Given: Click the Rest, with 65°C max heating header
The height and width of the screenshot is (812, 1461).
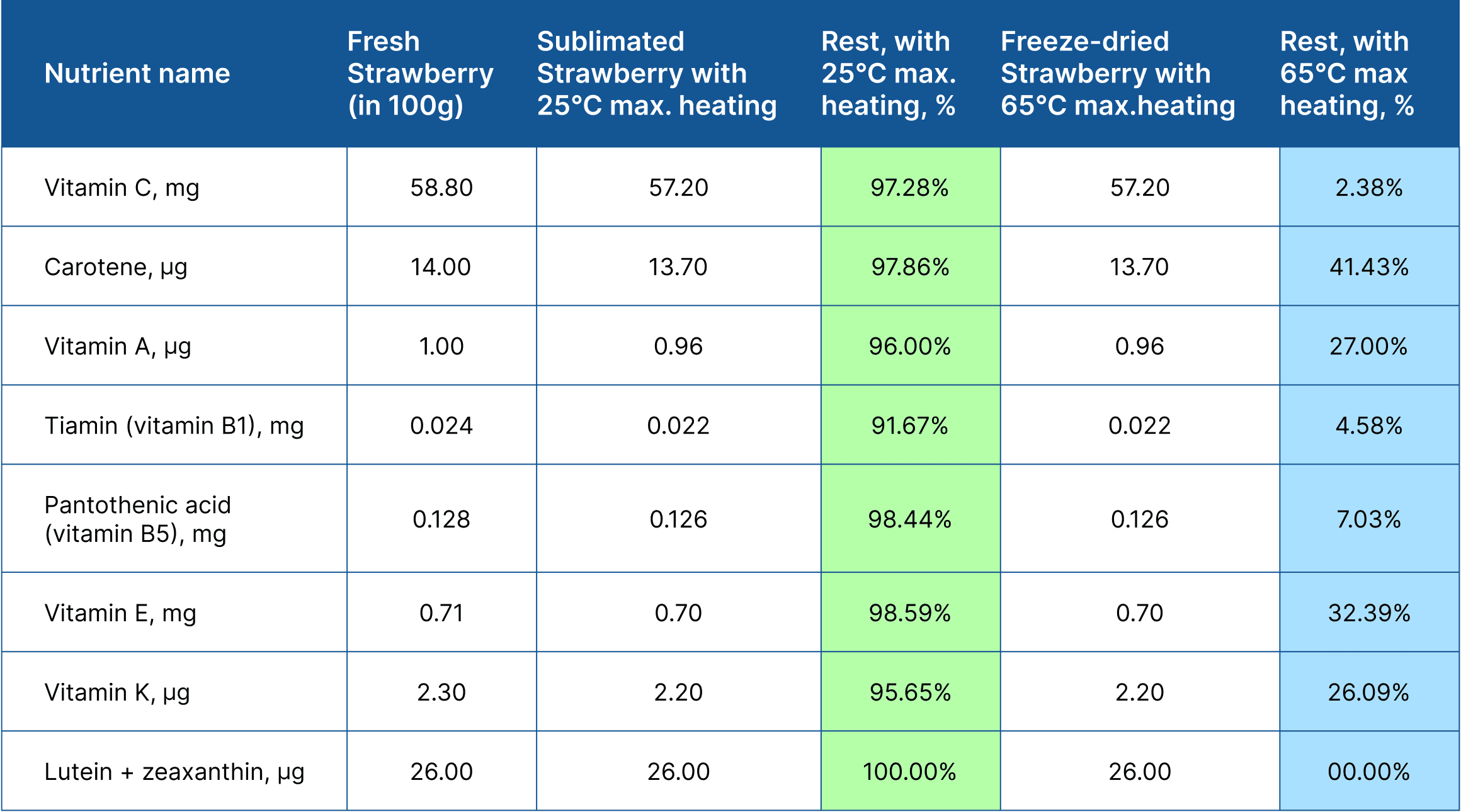Looking at the screenshot, I should (1347, 74).
